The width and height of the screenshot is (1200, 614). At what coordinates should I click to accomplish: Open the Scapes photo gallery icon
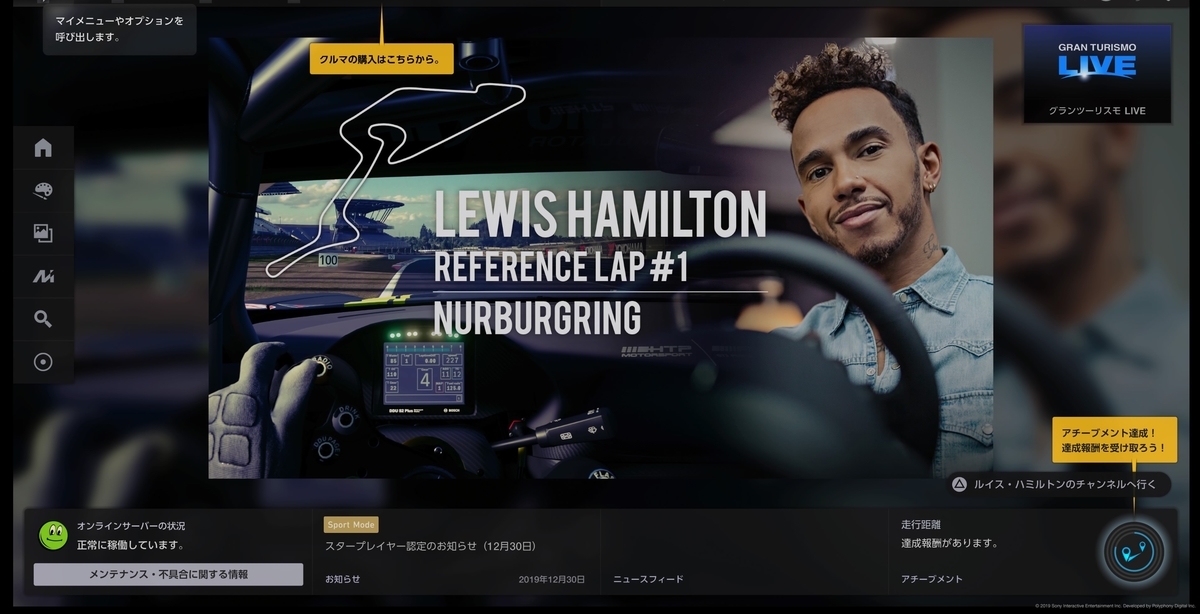pyautogui.click(x=43, y=234)
